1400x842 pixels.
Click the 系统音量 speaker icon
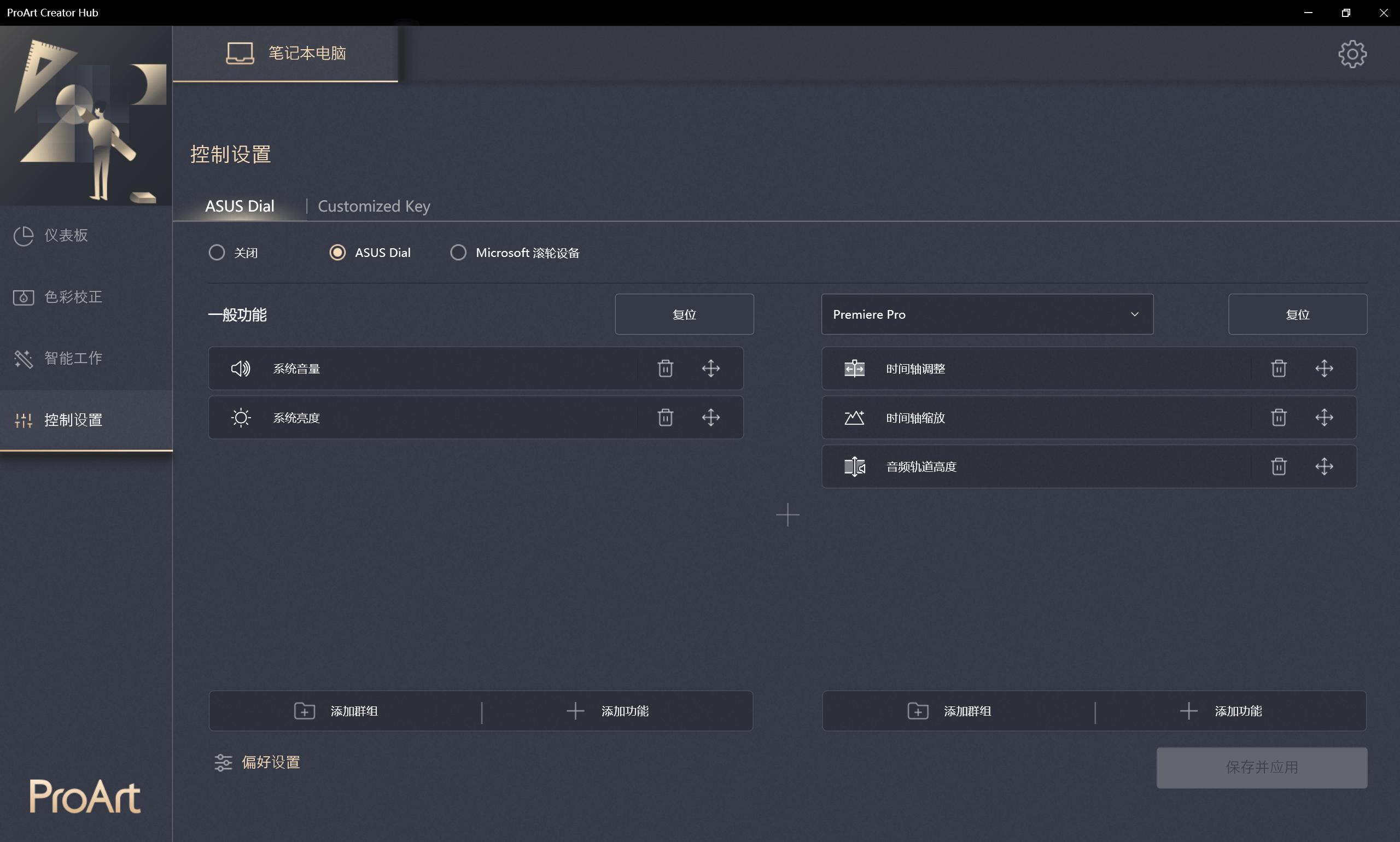coord(241,368)
